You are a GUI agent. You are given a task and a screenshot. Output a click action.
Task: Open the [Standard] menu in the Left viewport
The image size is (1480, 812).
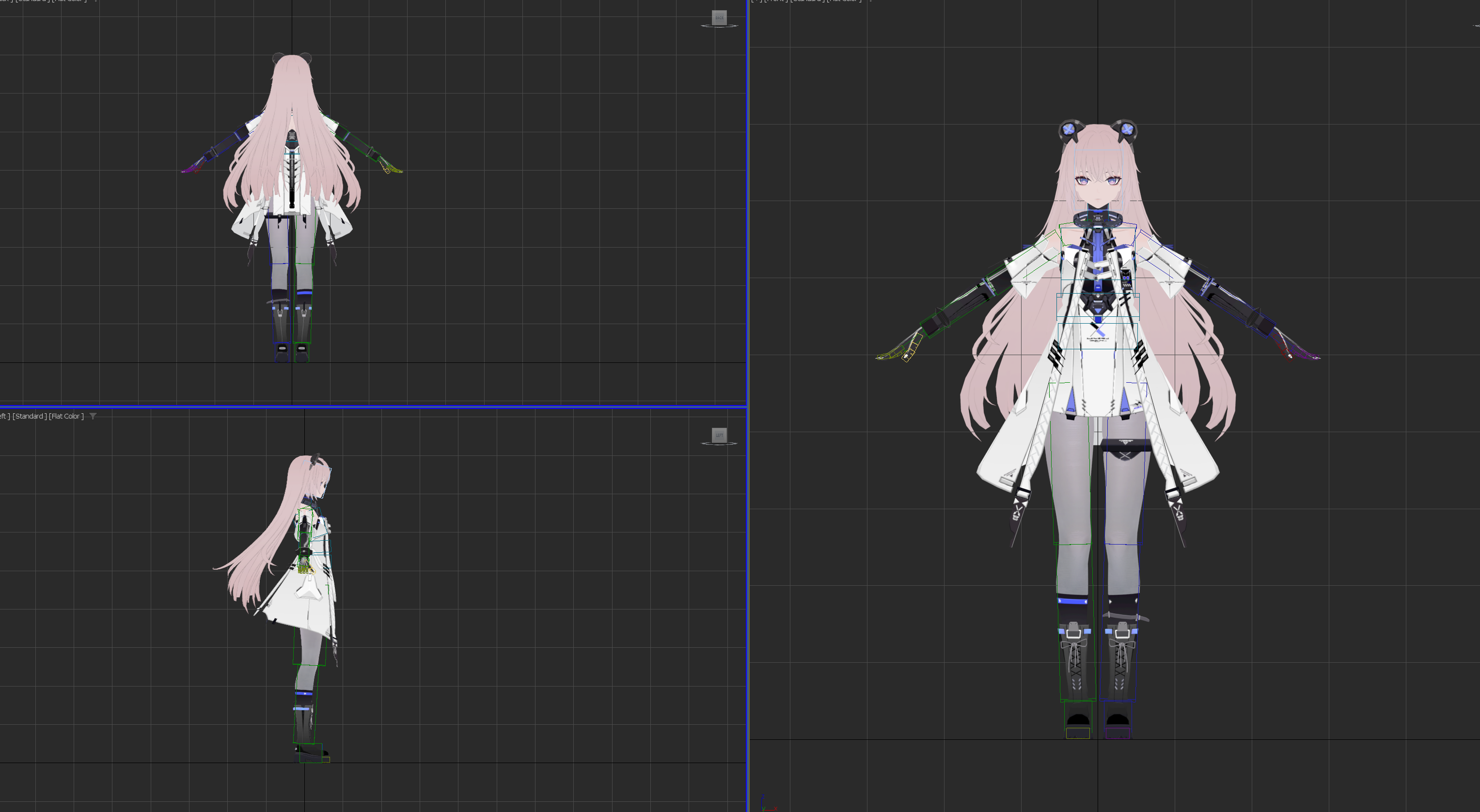30,416
